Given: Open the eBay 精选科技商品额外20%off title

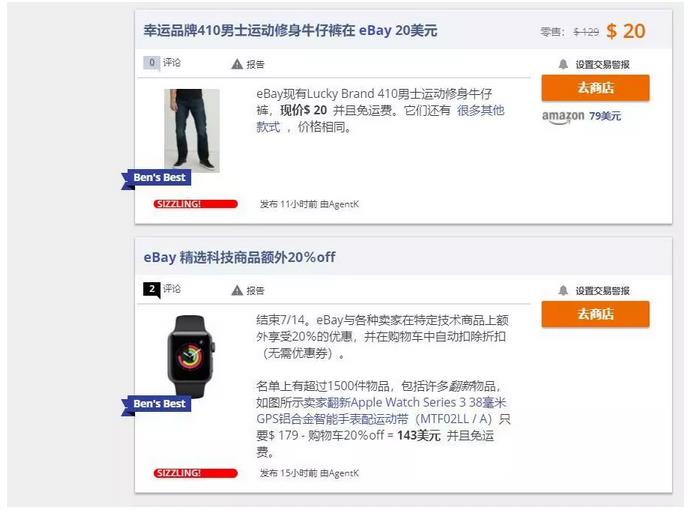Looking at the screenshot, I should (240, 257).
